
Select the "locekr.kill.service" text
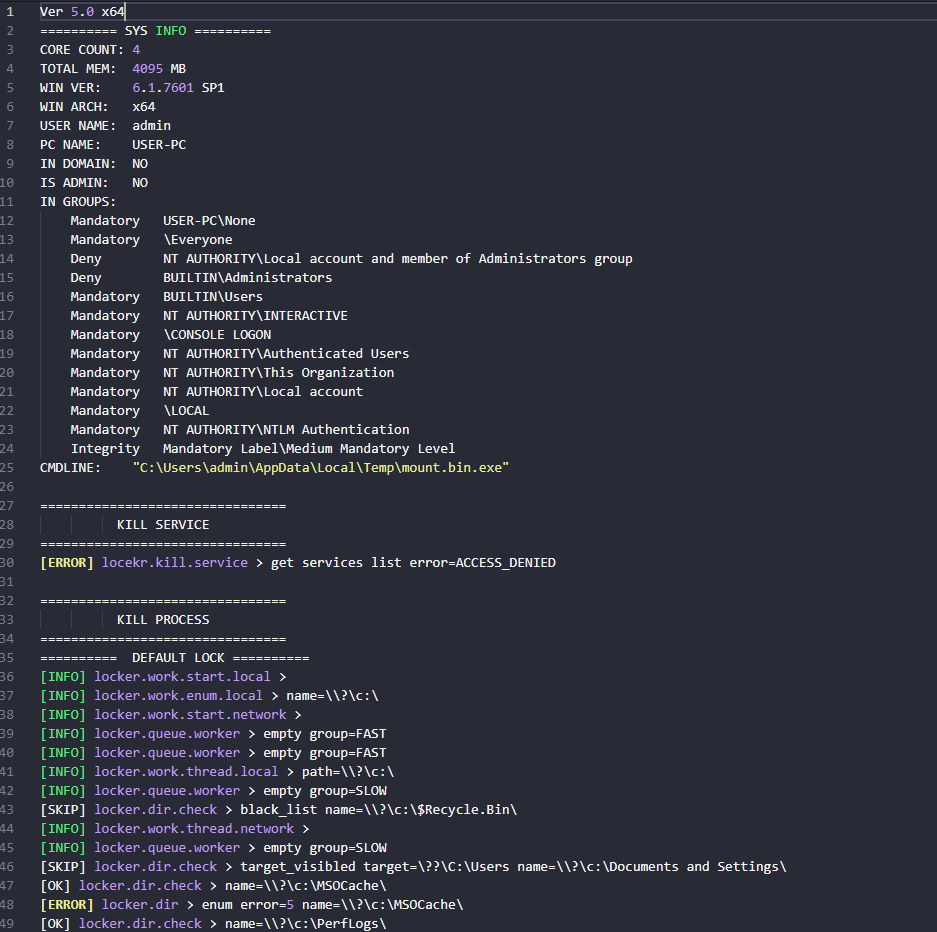coord(174,563)
